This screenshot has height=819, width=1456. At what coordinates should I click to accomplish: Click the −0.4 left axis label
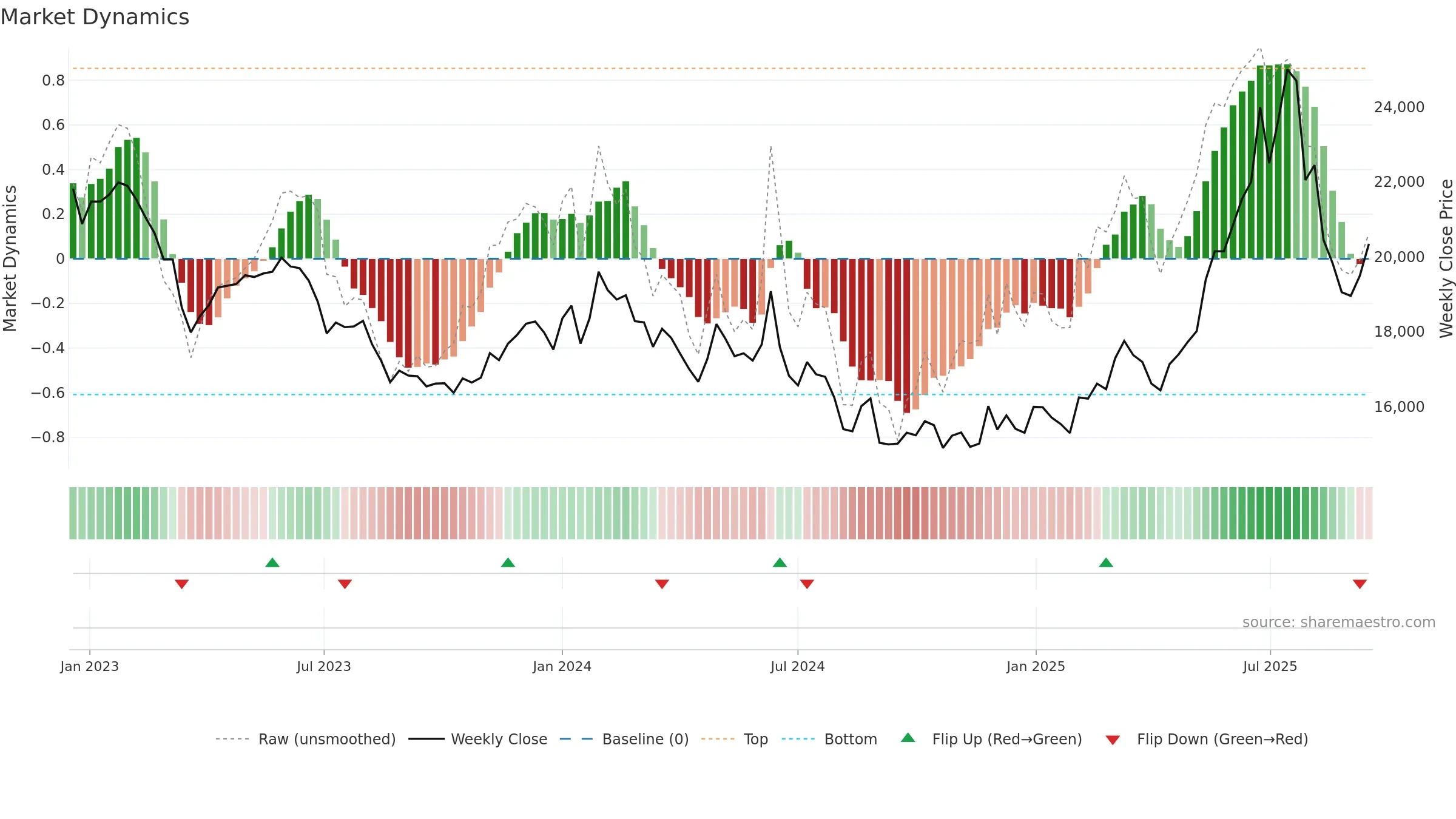point(48,348)
